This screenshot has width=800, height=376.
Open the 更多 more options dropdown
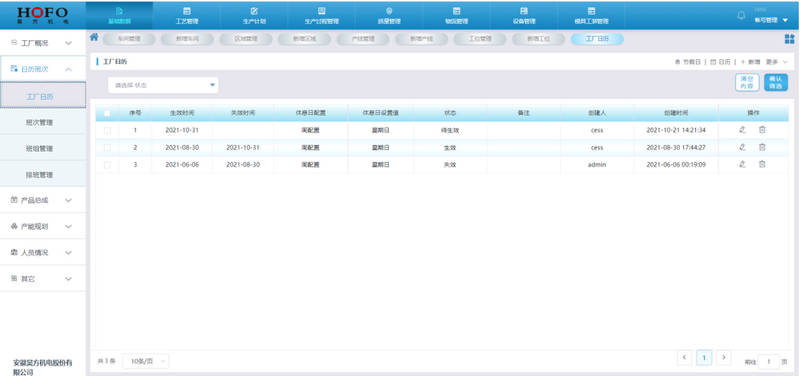[777, 62]
